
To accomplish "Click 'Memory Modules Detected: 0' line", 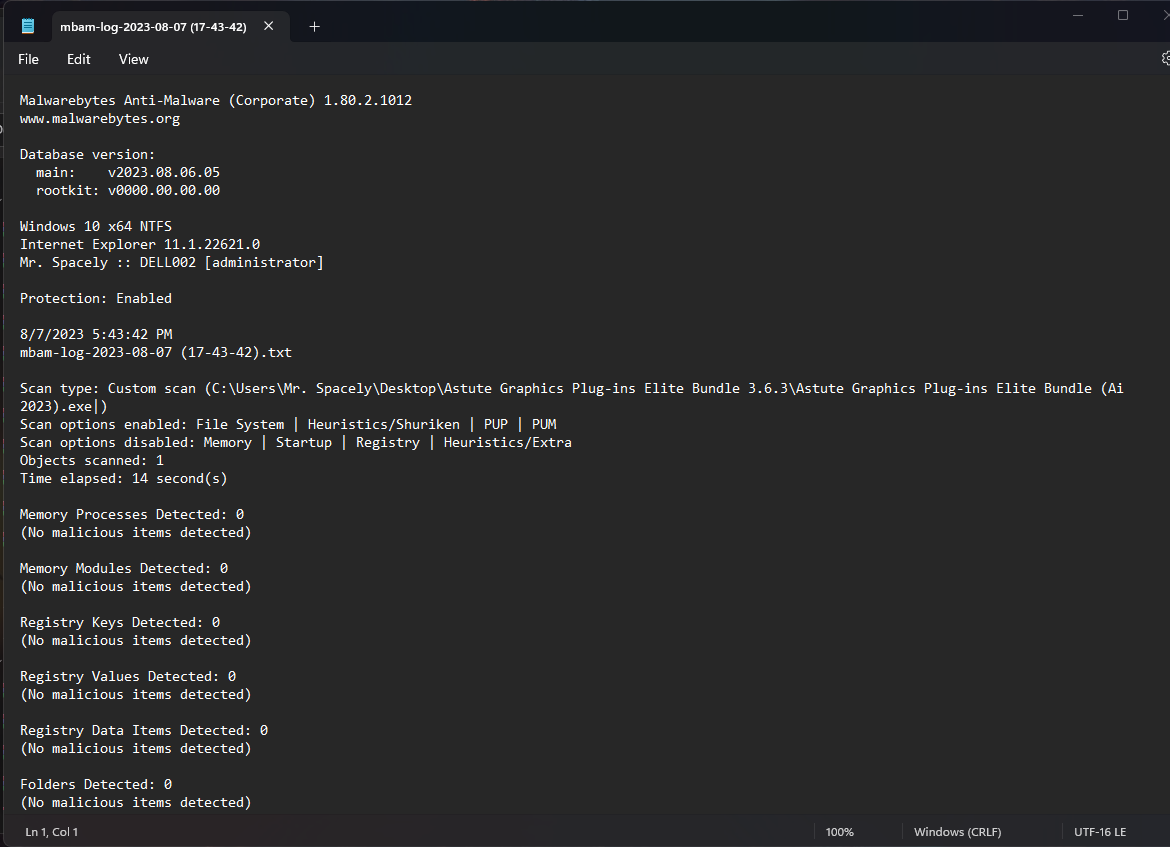I will tap(124, 569).
